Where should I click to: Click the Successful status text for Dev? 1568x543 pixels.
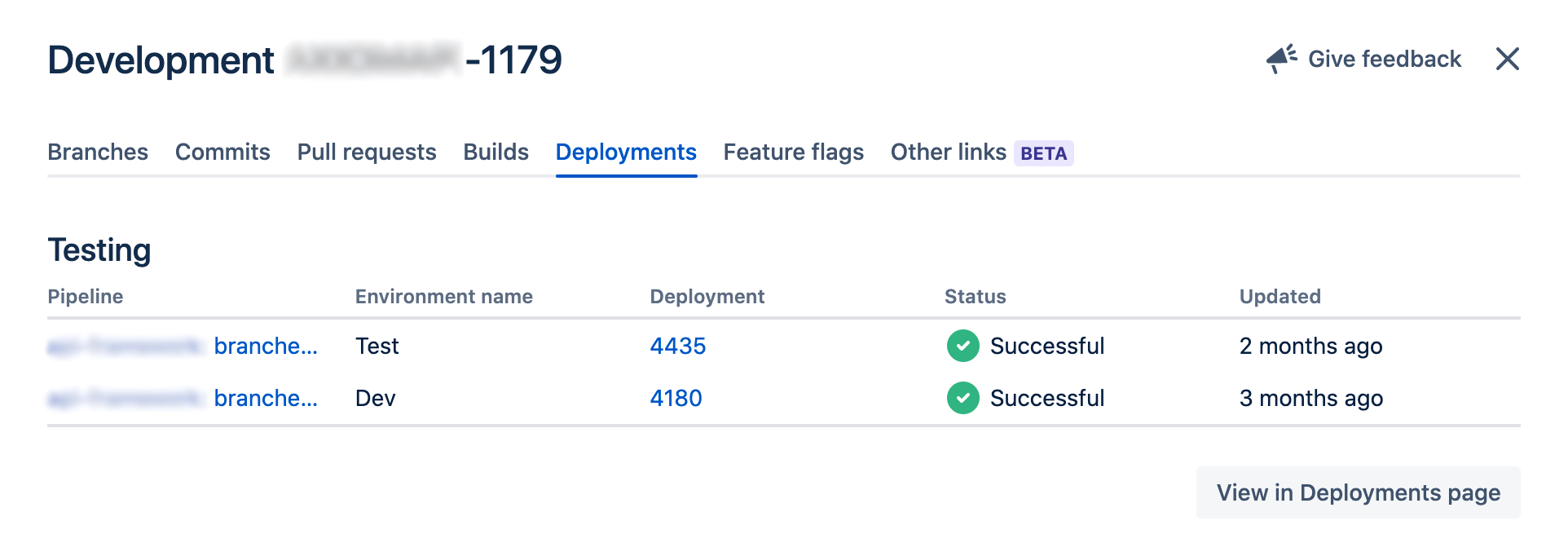1047,398
